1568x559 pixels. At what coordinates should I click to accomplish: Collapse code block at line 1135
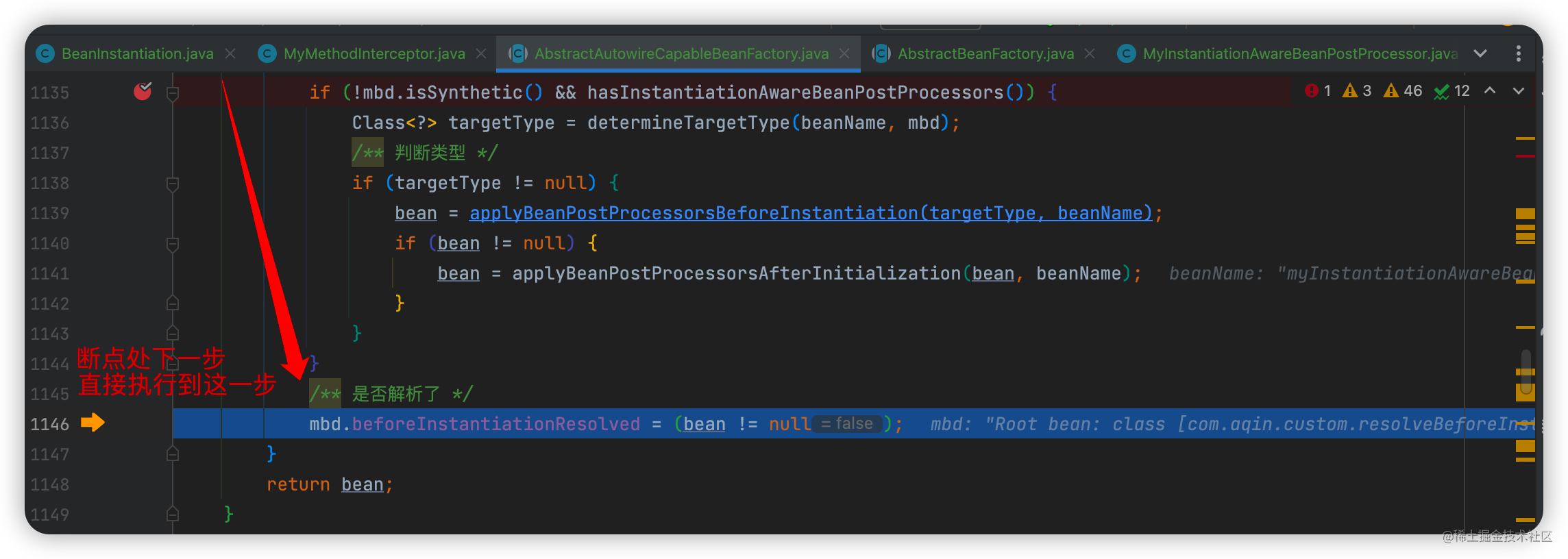(x=173, y=93)
